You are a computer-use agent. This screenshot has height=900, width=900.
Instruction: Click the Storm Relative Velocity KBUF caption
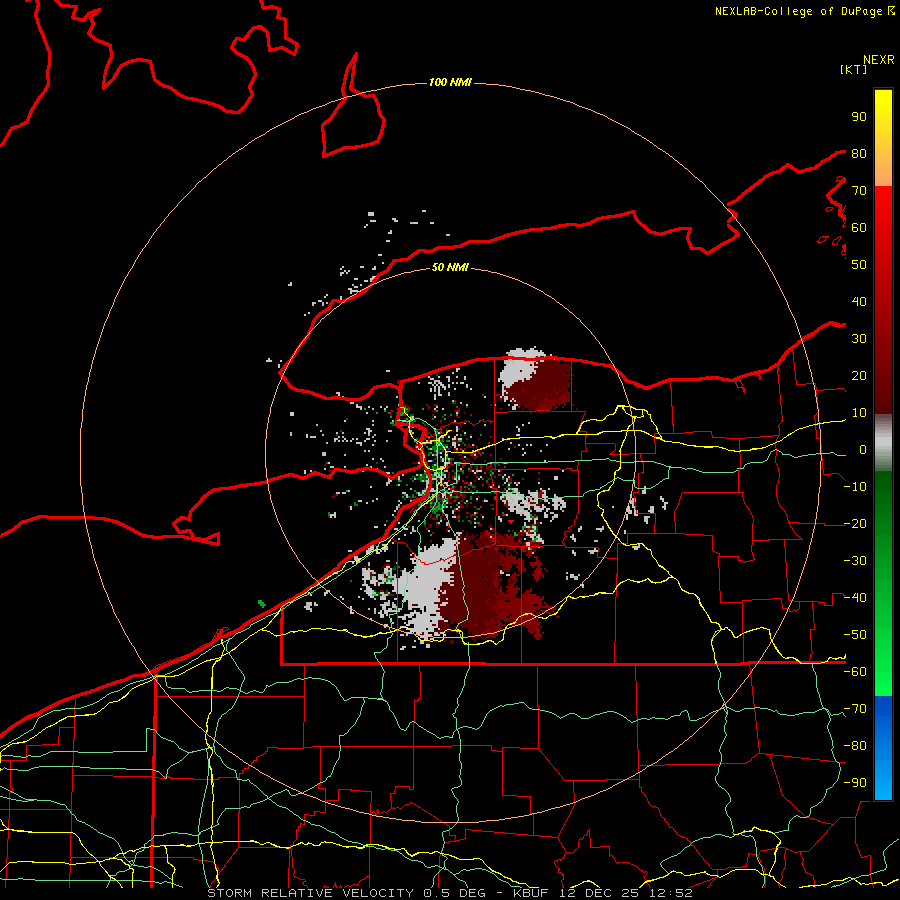click(x=450, y=893)
